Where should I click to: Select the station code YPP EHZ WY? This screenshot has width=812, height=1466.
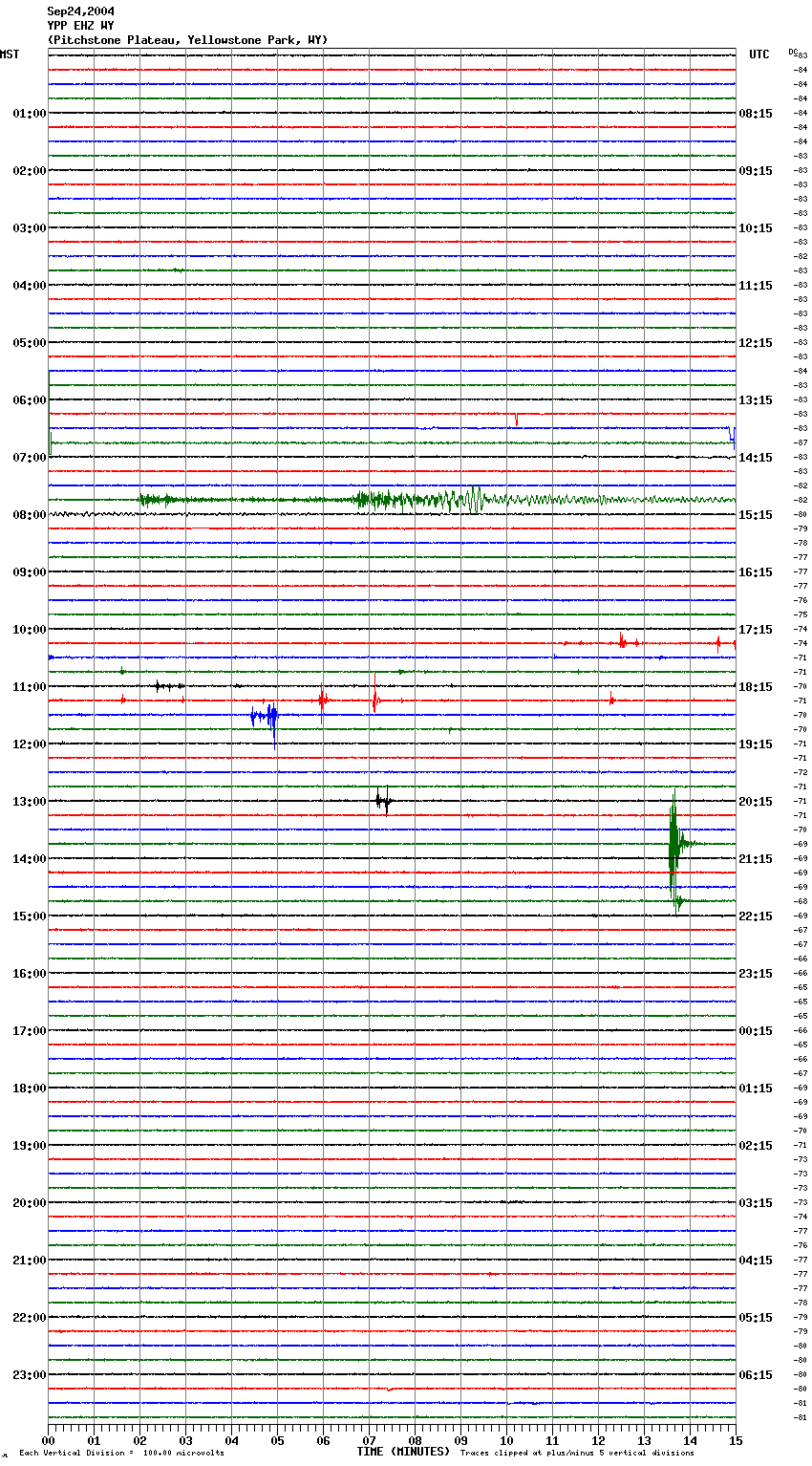click(81, 26)
